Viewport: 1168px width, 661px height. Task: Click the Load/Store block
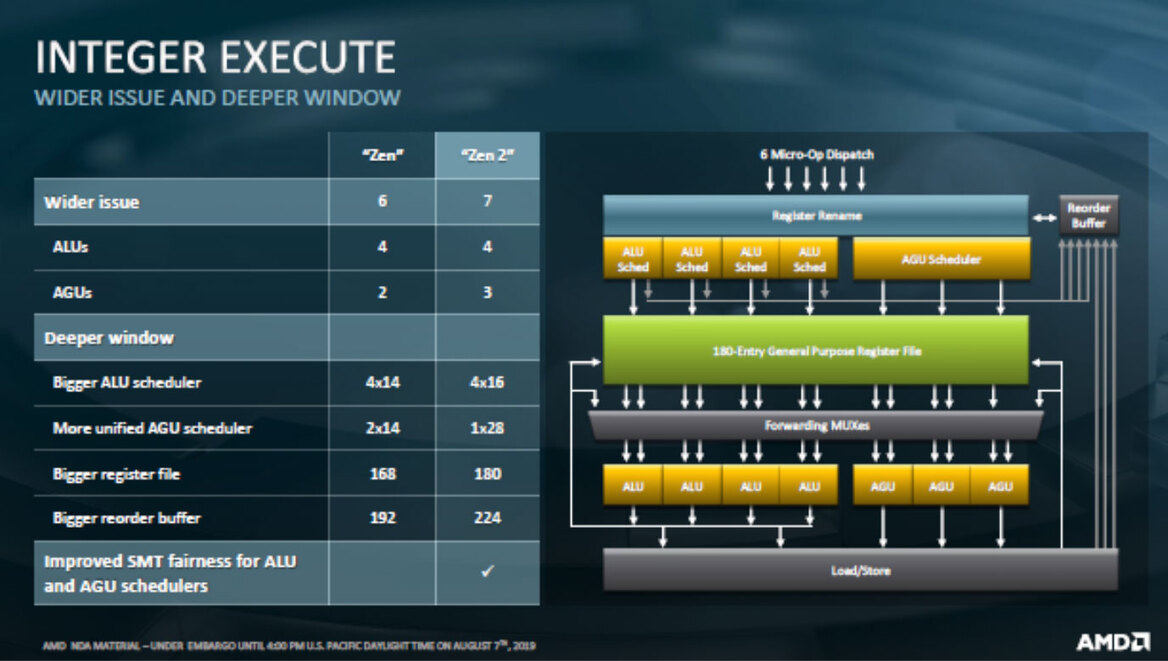click(x=860, y=571)
